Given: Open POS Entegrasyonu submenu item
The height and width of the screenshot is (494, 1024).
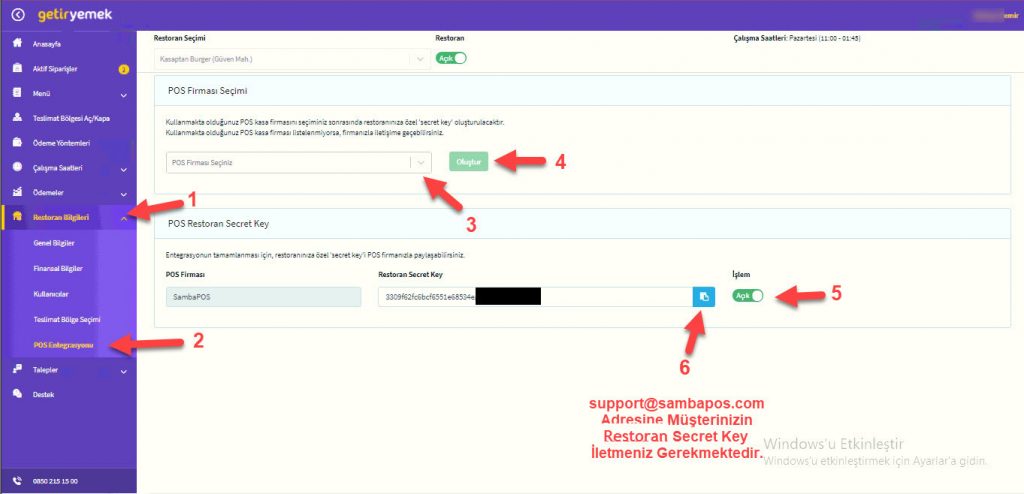Looking at the screenshot, I should click(x=64, y=345).
